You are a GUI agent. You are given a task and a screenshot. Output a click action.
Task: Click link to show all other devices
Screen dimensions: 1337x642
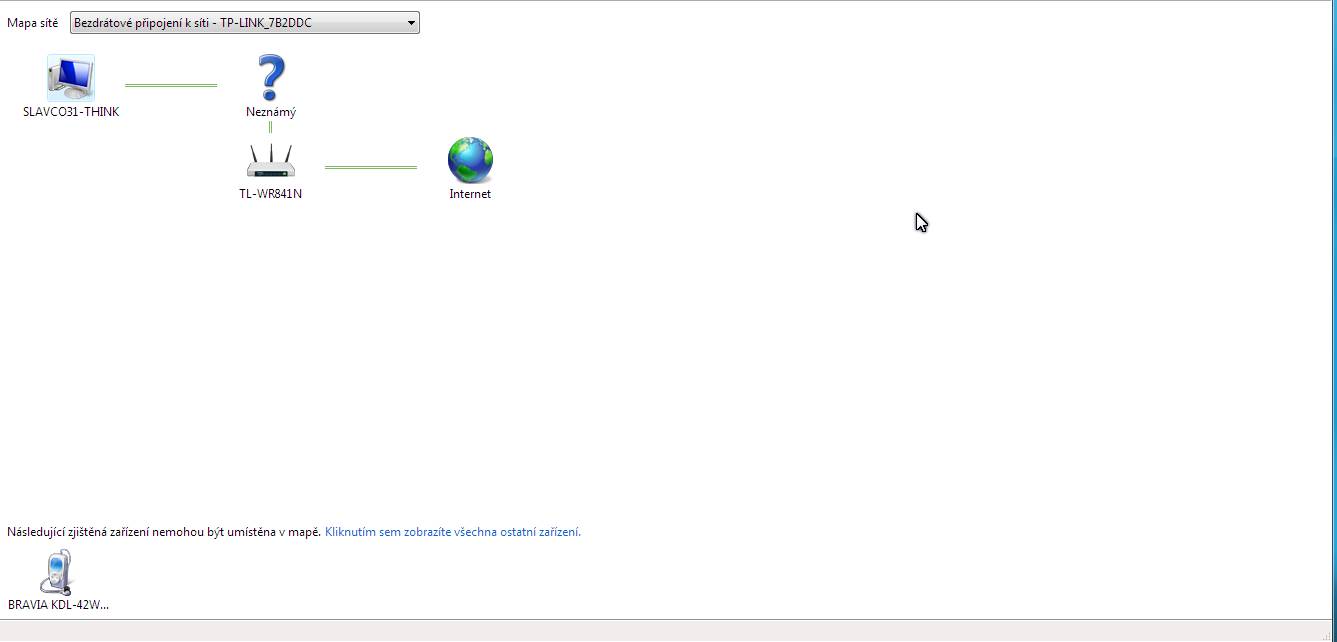pos(453,532)
